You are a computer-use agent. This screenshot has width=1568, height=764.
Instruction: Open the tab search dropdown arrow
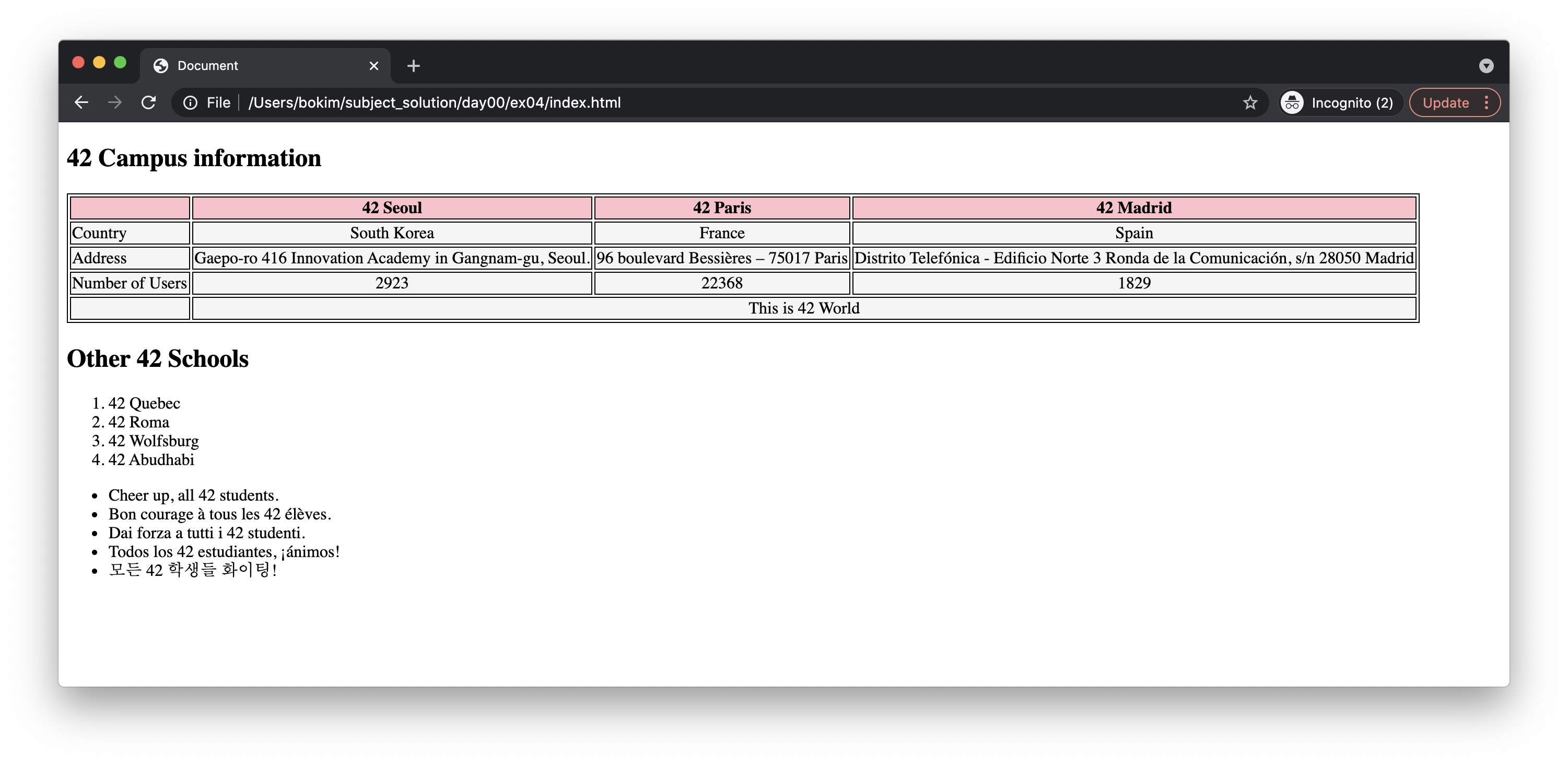coord(1486,66)
